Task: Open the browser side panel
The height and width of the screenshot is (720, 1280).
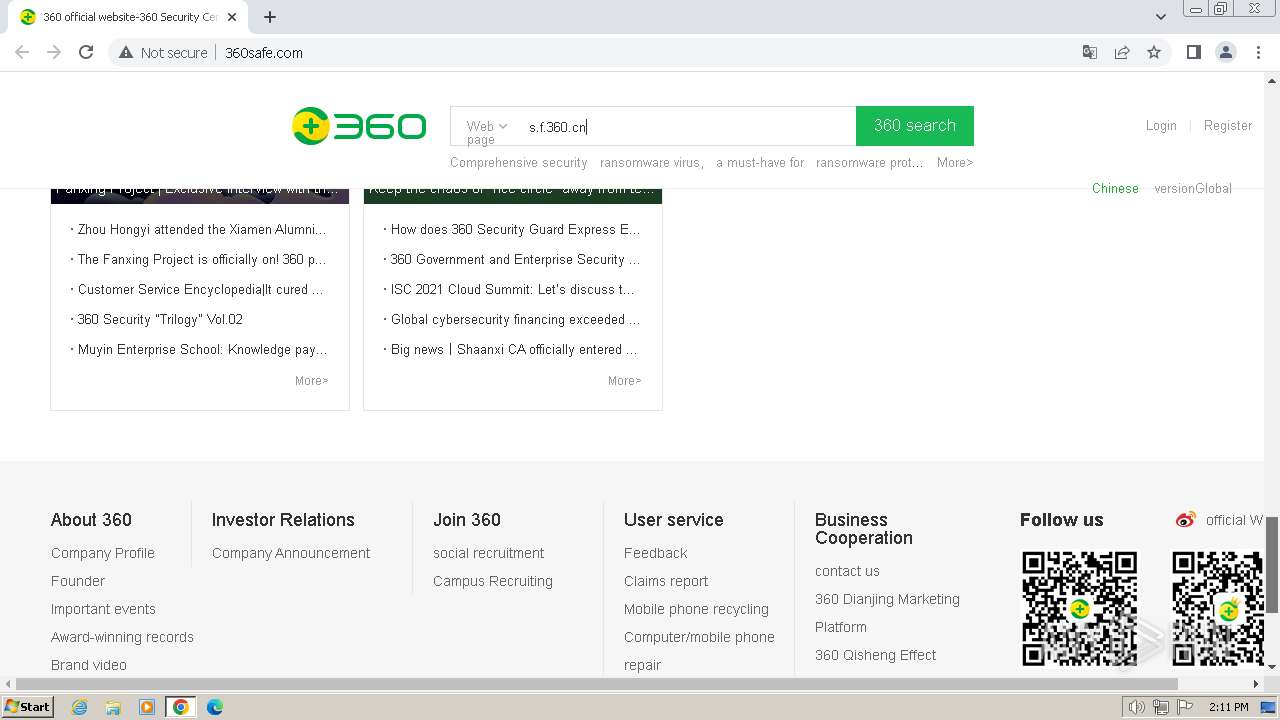Action: (1193, 52)
